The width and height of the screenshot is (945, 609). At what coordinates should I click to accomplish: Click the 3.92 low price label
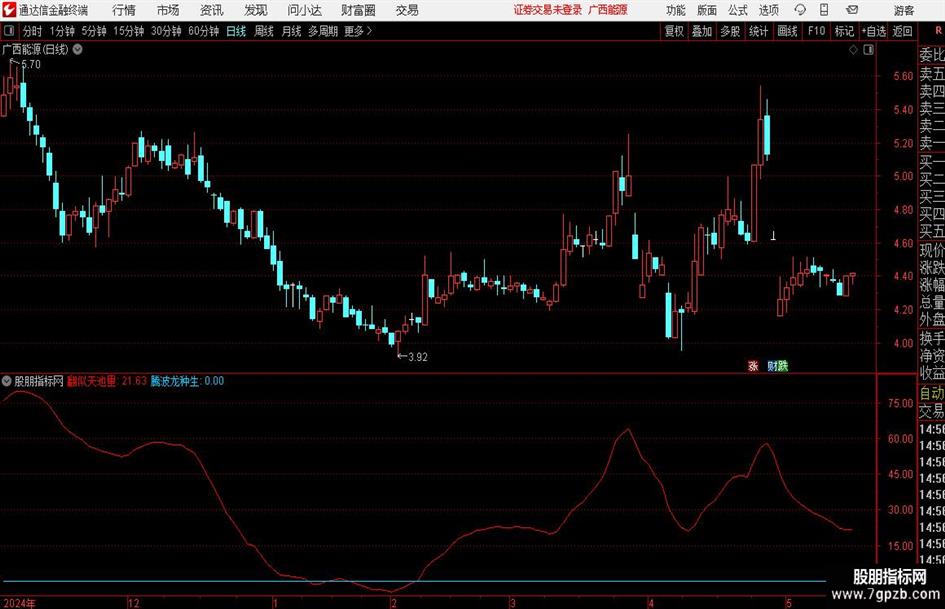click(x=418, y=357)
